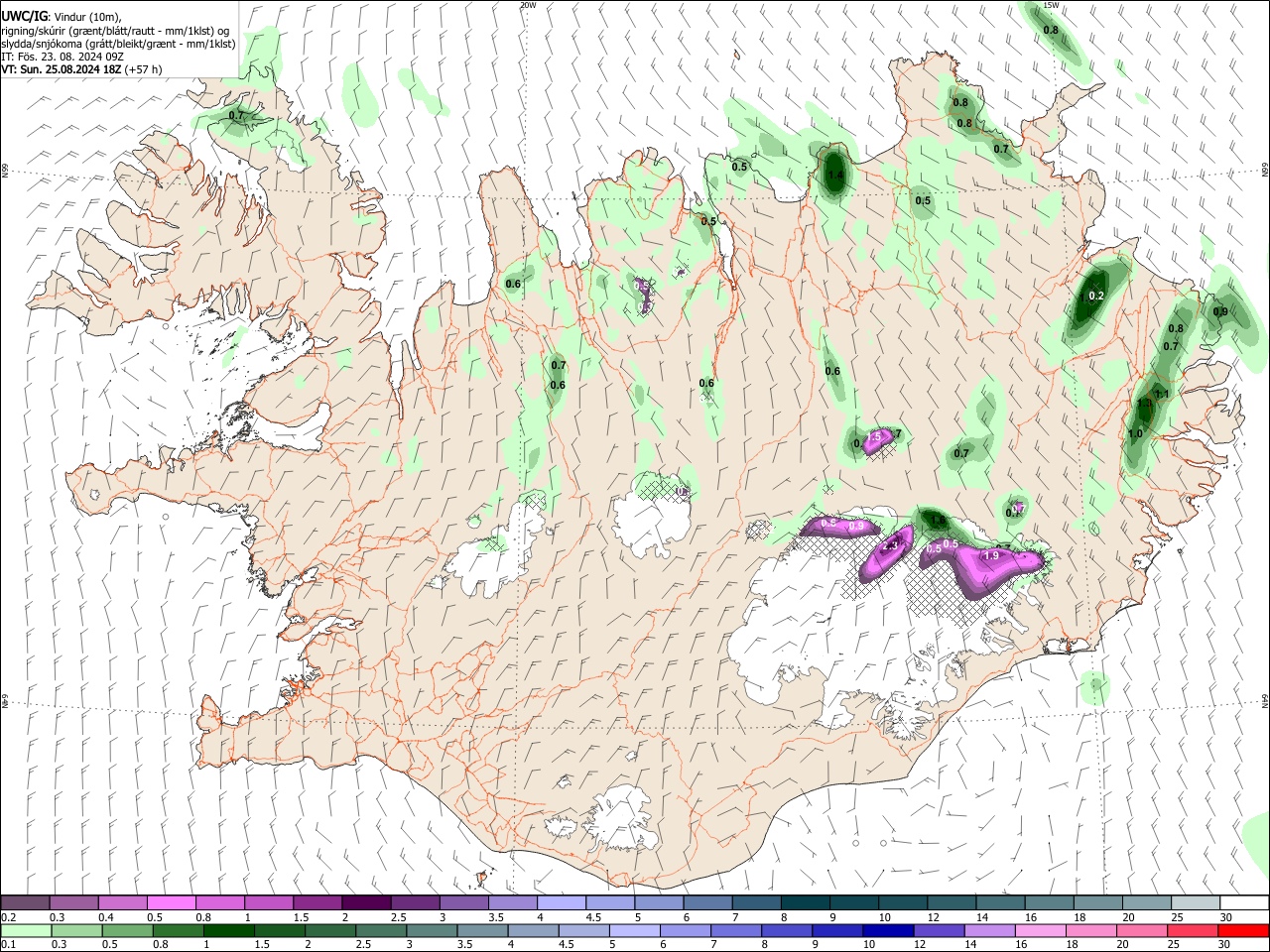Viewport: 1270px width, 952px height.
Task: Click the '4.5' label on the sleet scale
Action: pos(593,917)
